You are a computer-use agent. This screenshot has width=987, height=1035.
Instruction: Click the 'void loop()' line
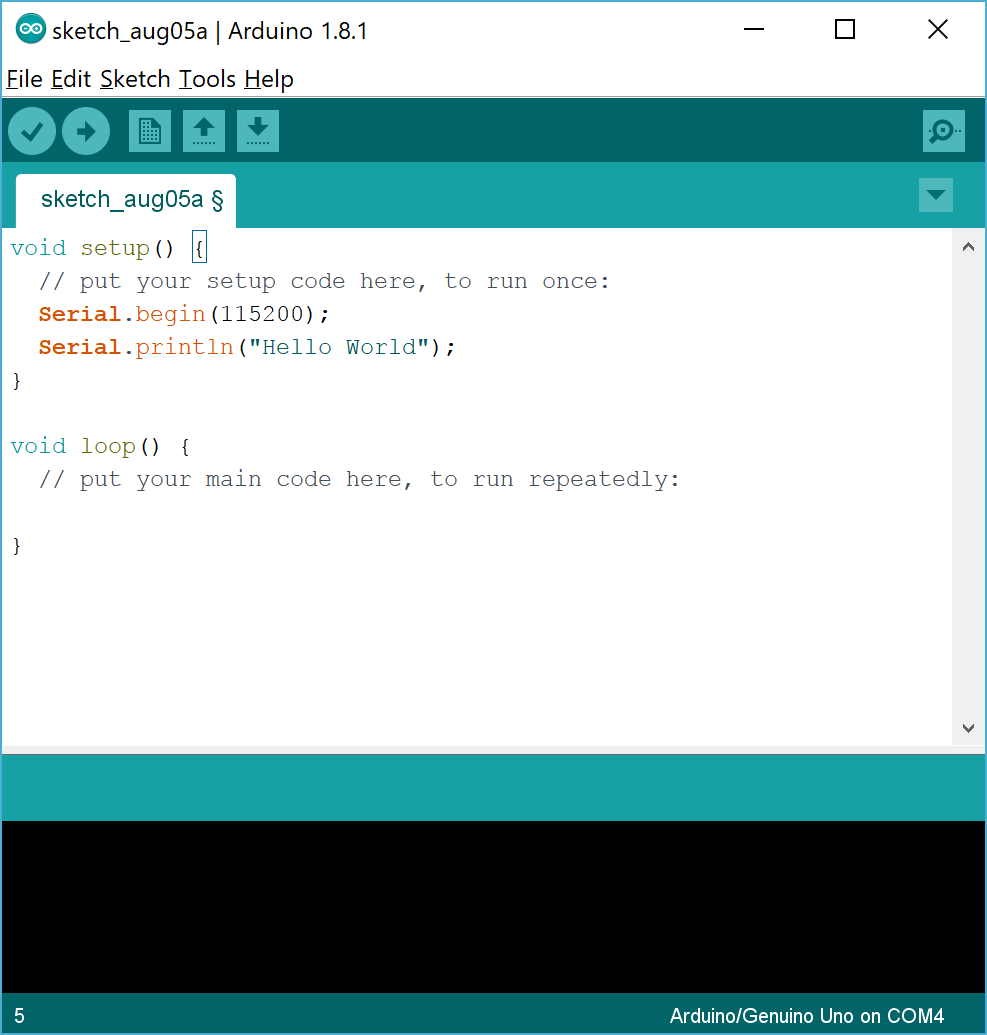click(x=100, y=446)
